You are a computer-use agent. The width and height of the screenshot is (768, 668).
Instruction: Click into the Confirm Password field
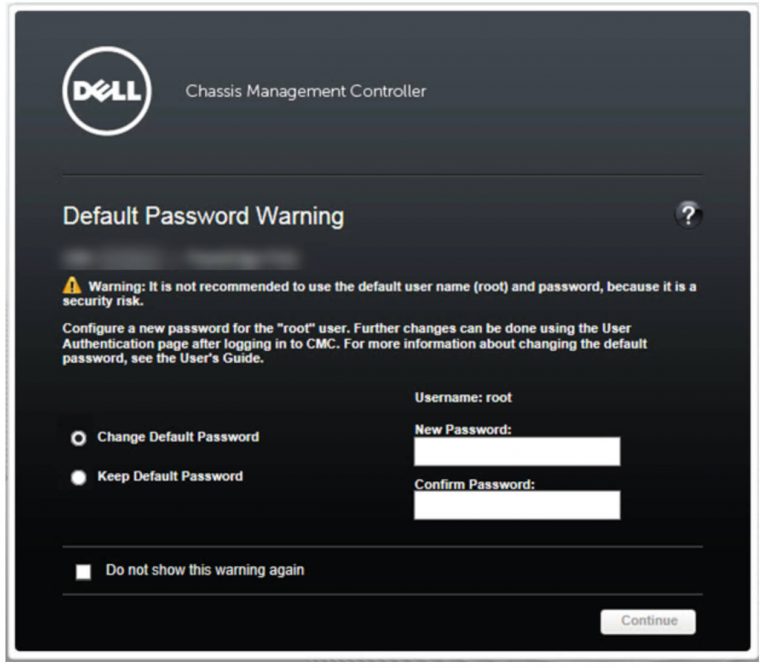click(x=517, y=505)
